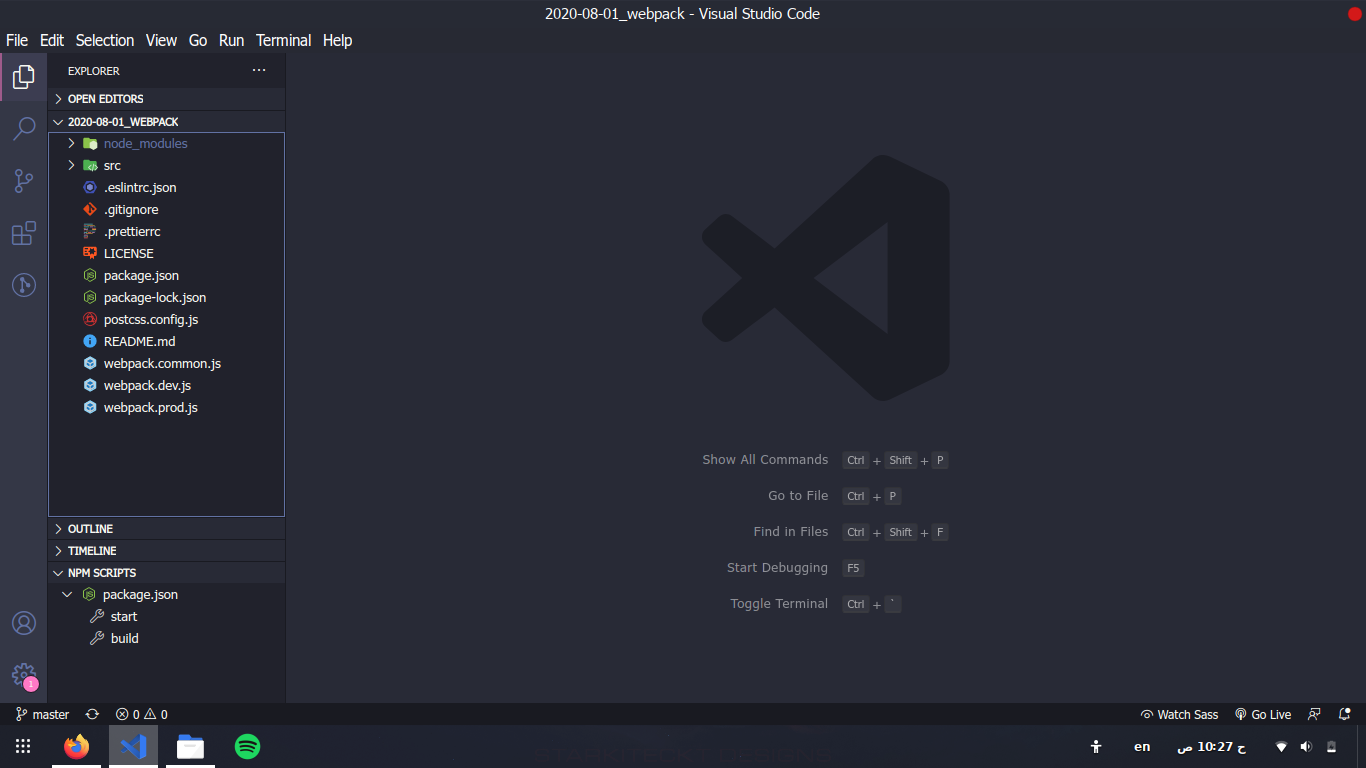Activate Go Live server from status bar
Screen dimensions: 1366x768
1263,714
